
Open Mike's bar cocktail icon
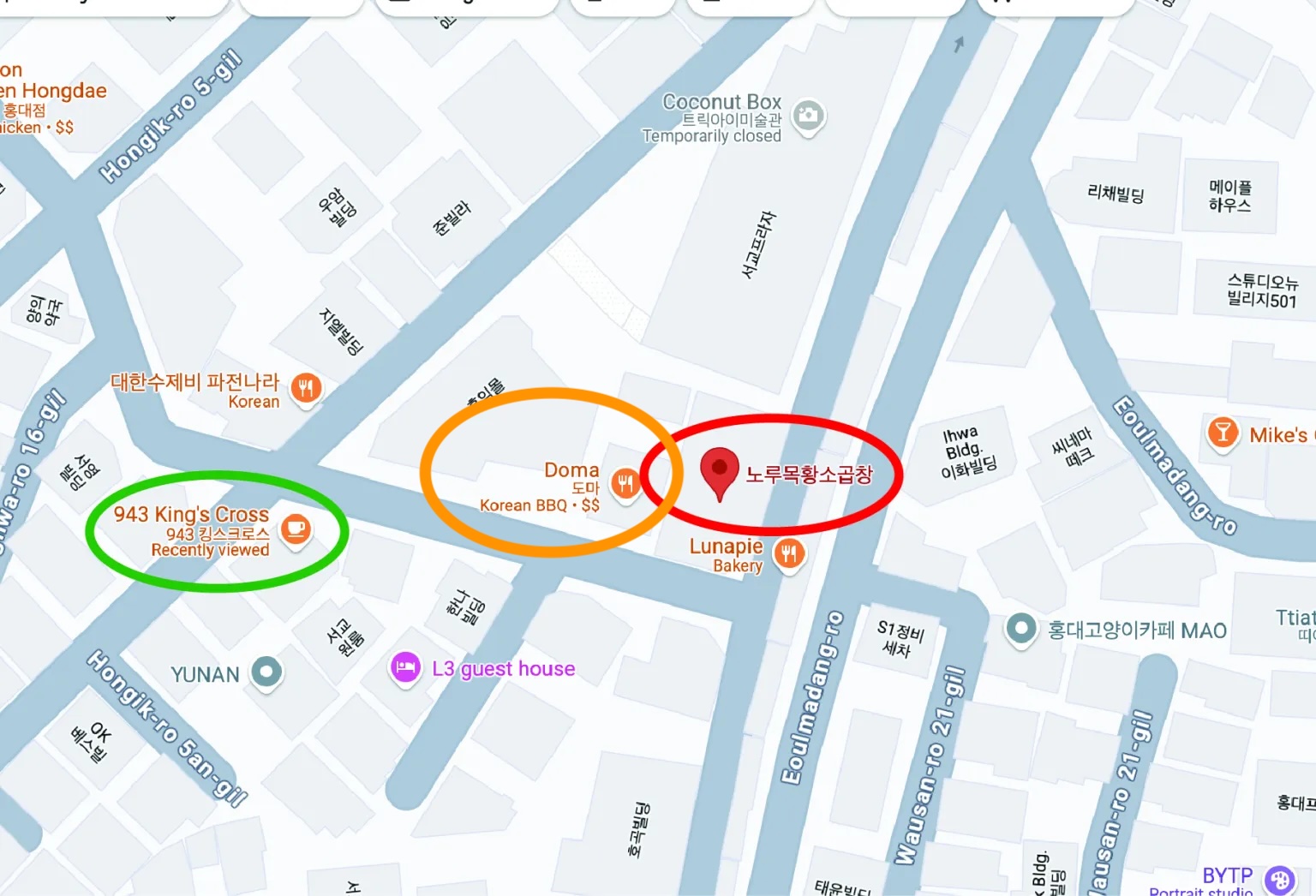(1223, 433)
